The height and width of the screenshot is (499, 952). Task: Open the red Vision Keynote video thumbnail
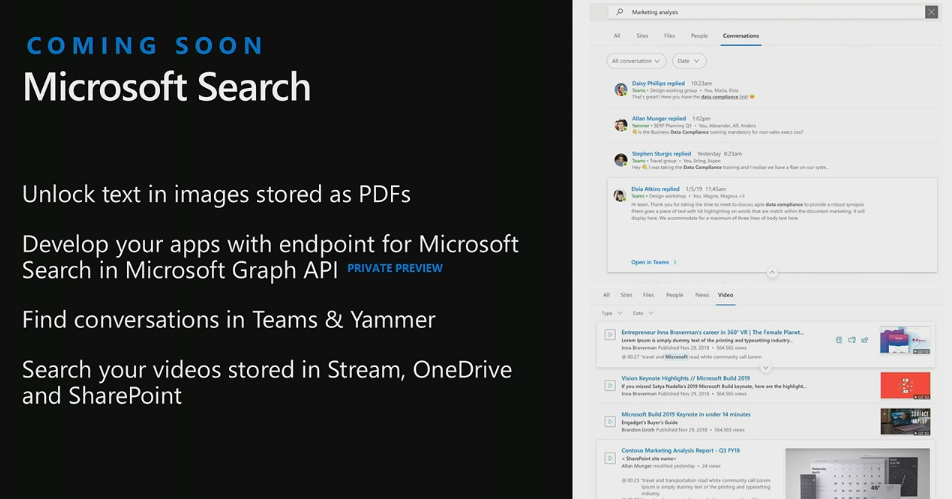pyautogui.click(x=905, y=385)
